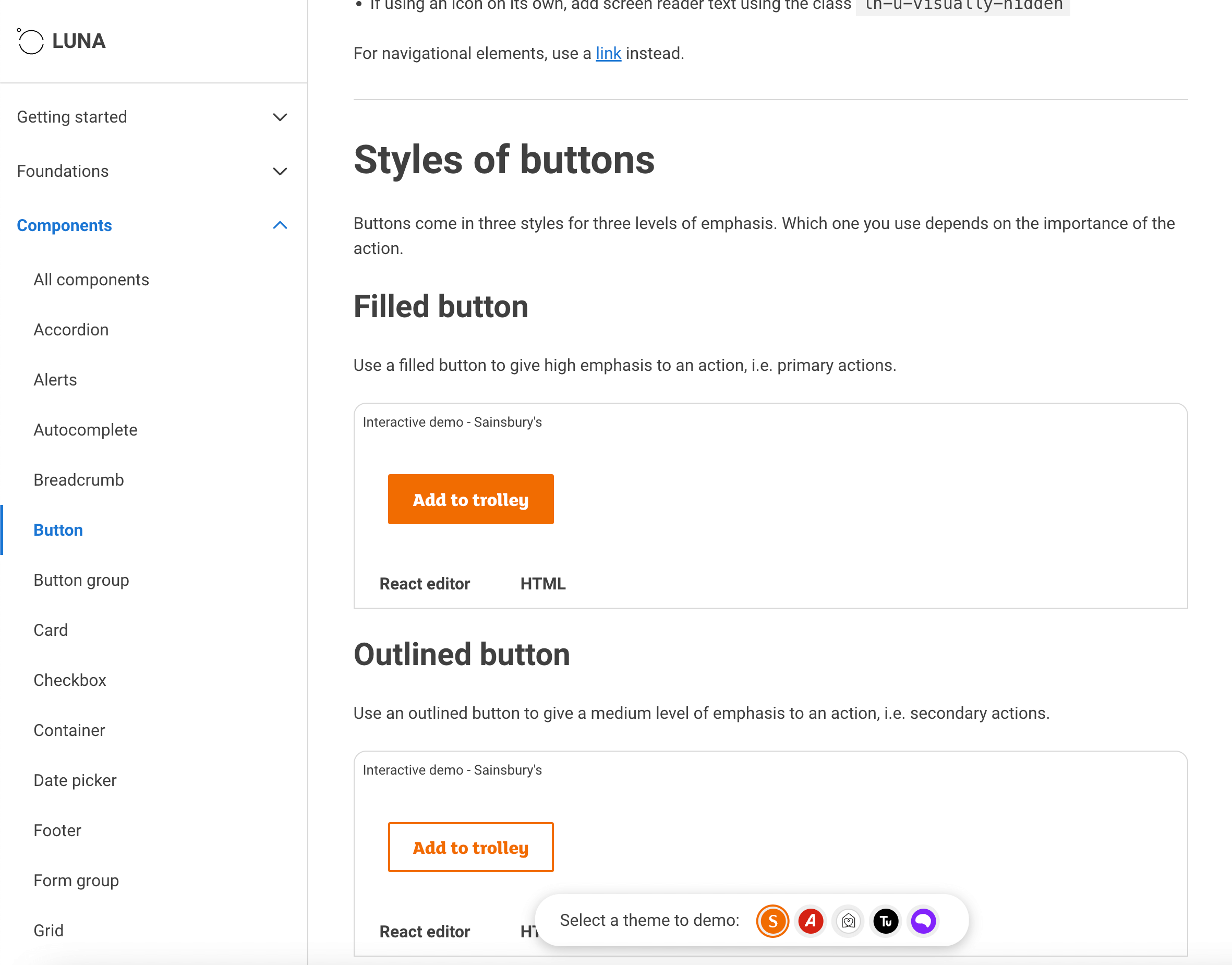Select the Nectar theme icon

923,921
